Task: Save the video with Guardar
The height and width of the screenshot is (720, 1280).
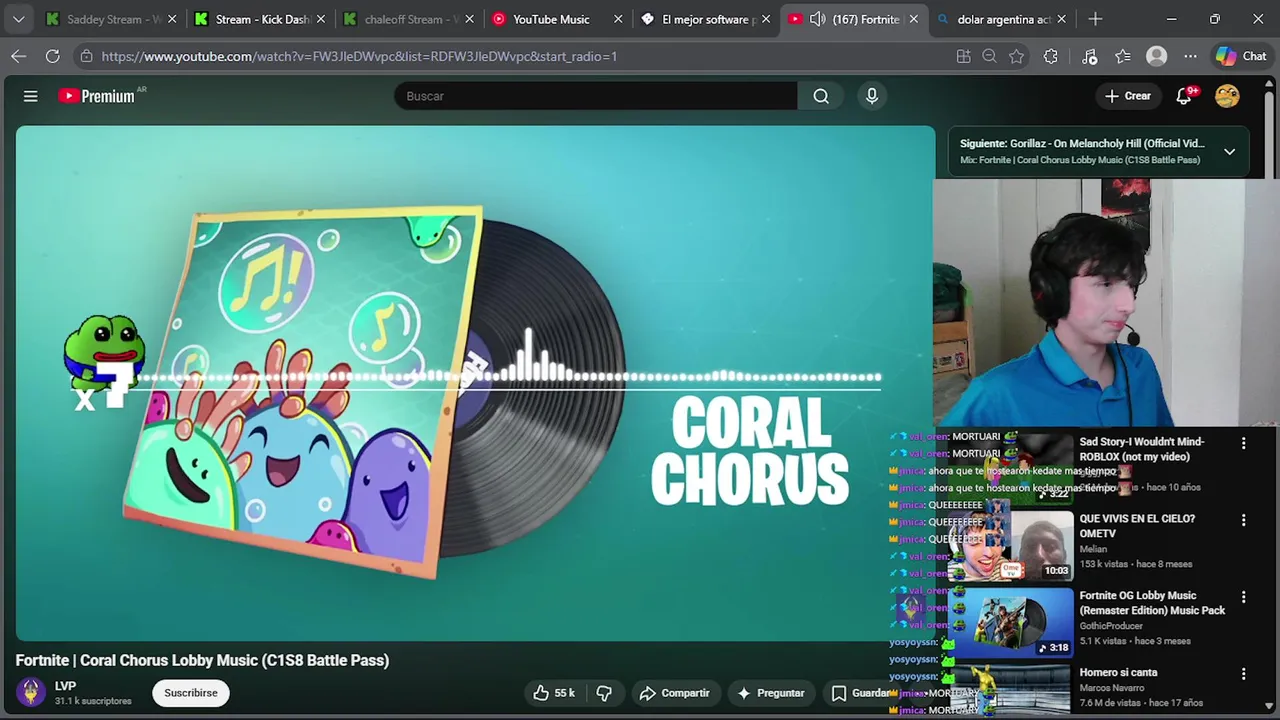Action: [x=862, y=693]
